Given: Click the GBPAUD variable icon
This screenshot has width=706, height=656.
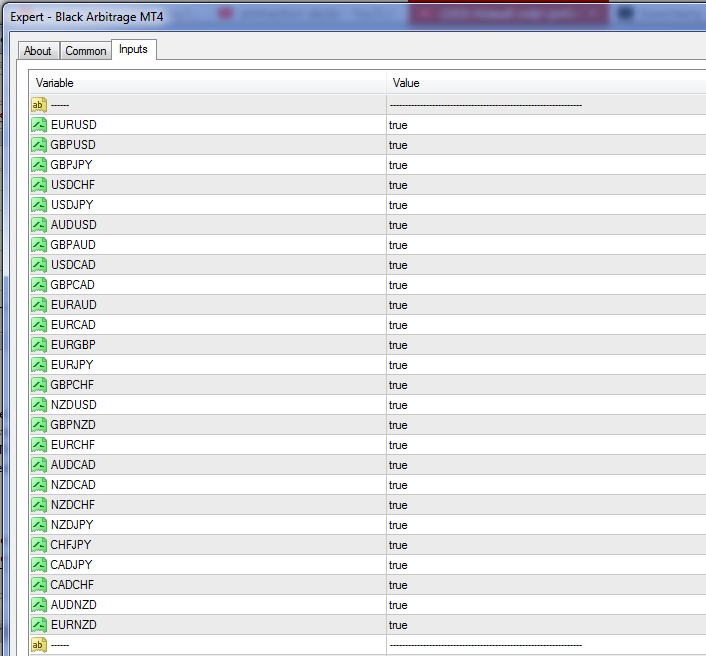Looking at the screenshot, I should click(x=39, y=245).
